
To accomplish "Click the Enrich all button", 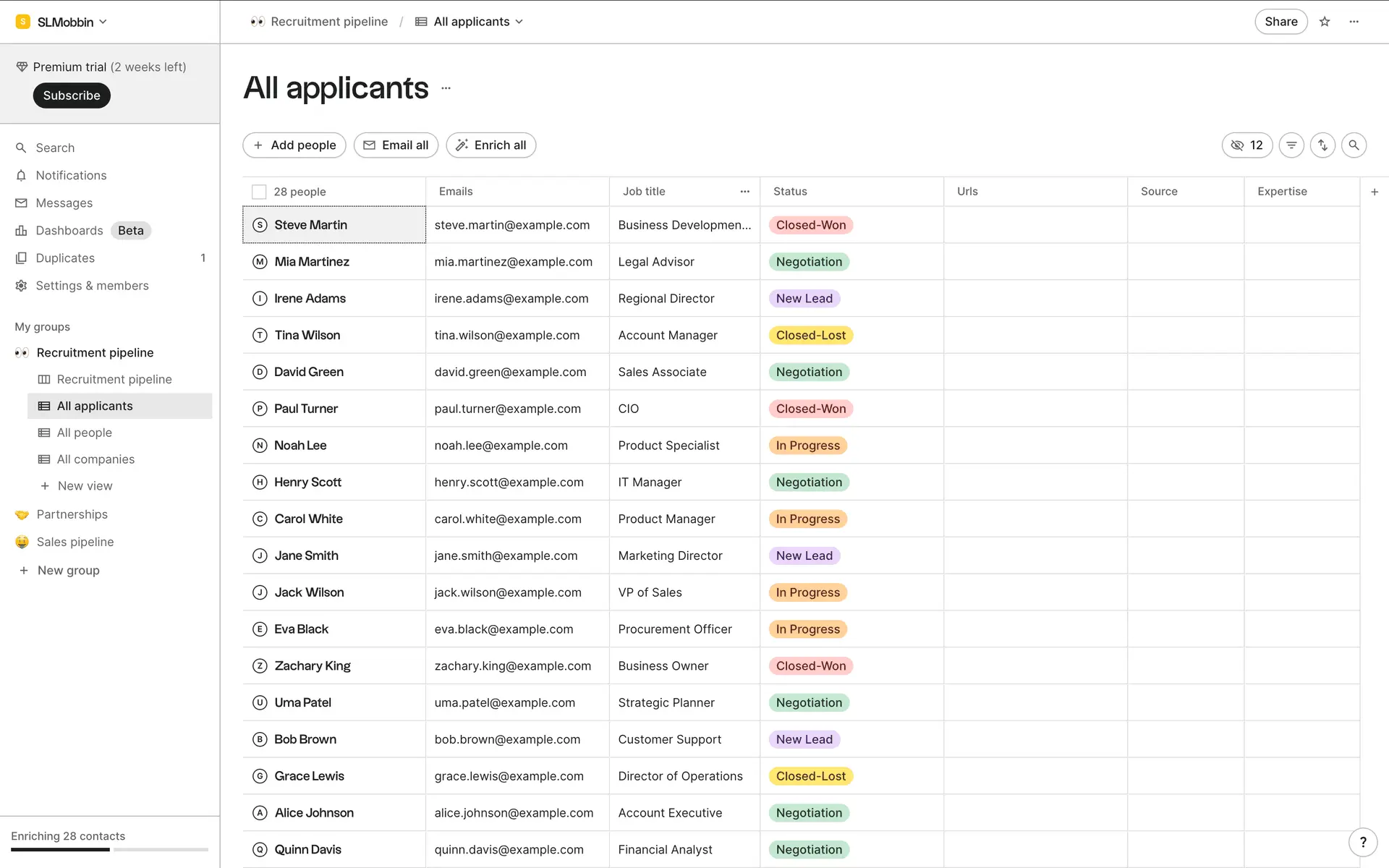I will (490, 145).
